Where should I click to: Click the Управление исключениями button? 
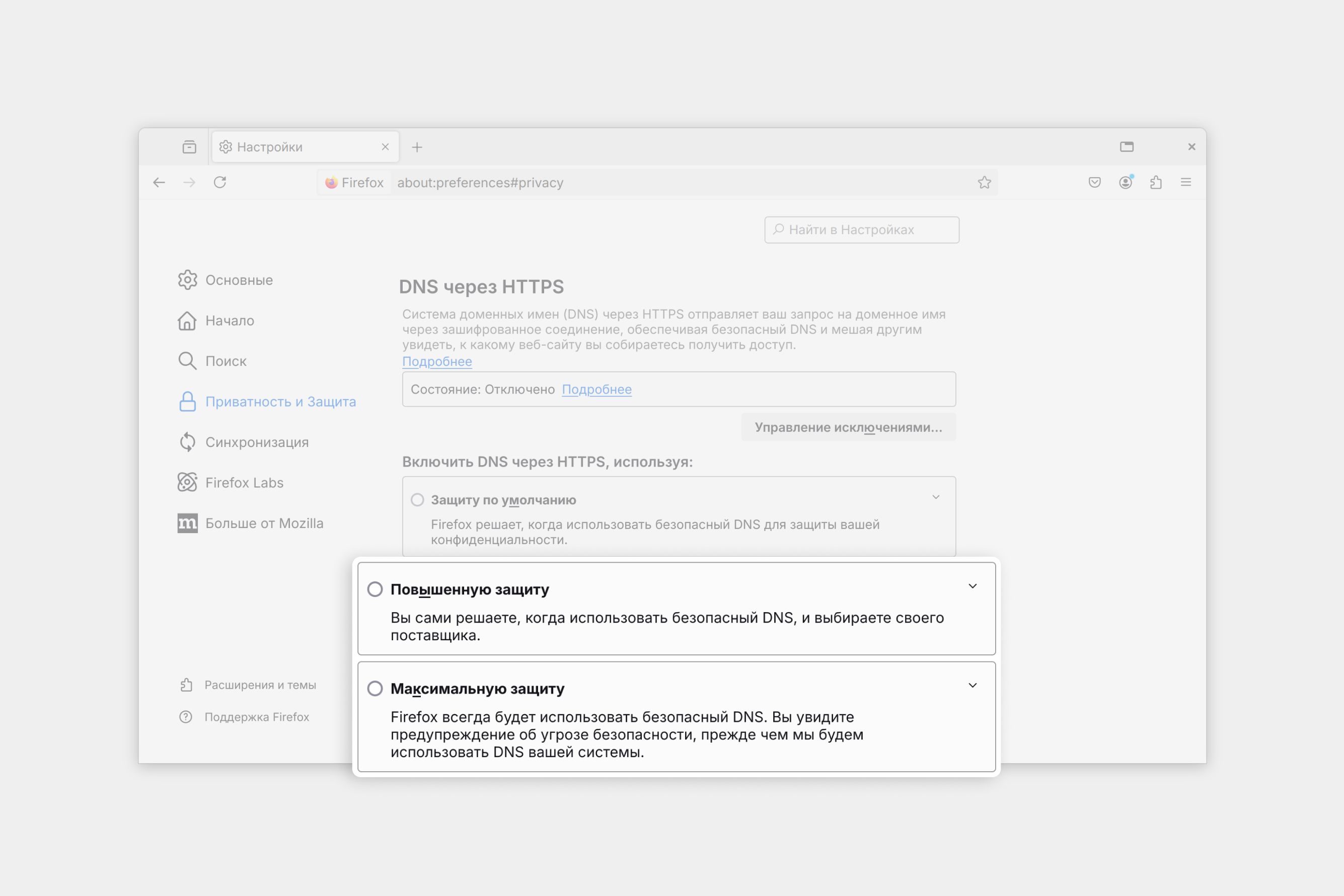pyautogui.click(x=848, y=427)
